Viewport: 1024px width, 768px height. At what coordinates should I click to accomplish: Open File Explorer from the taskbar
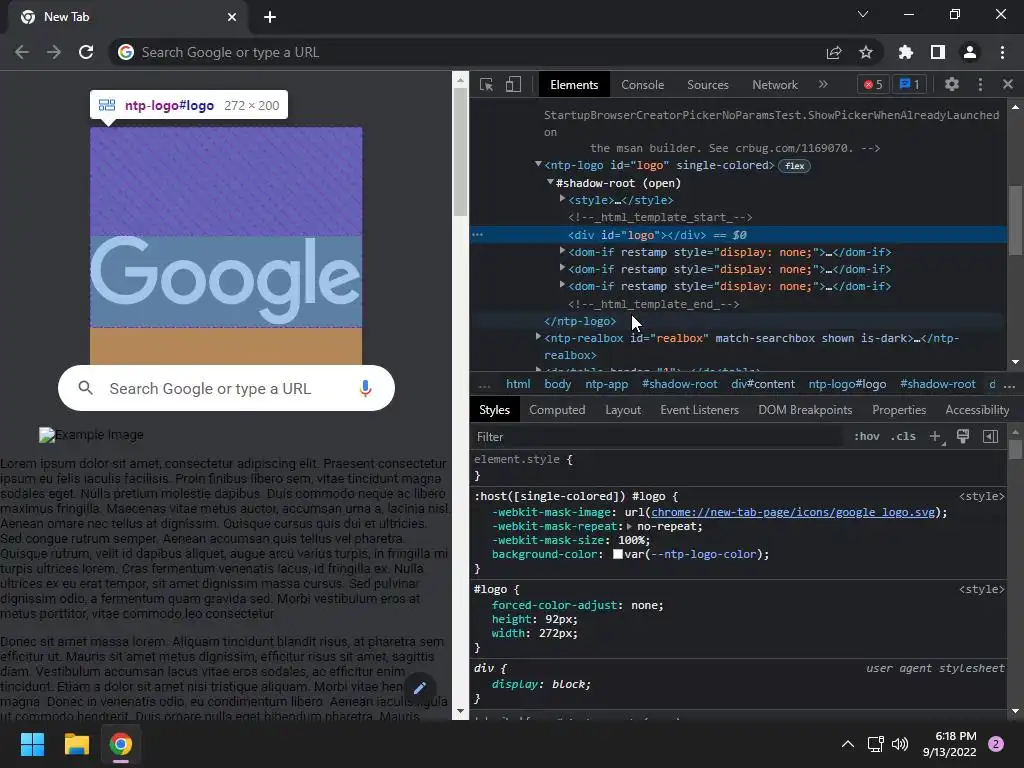click(76, 744)
